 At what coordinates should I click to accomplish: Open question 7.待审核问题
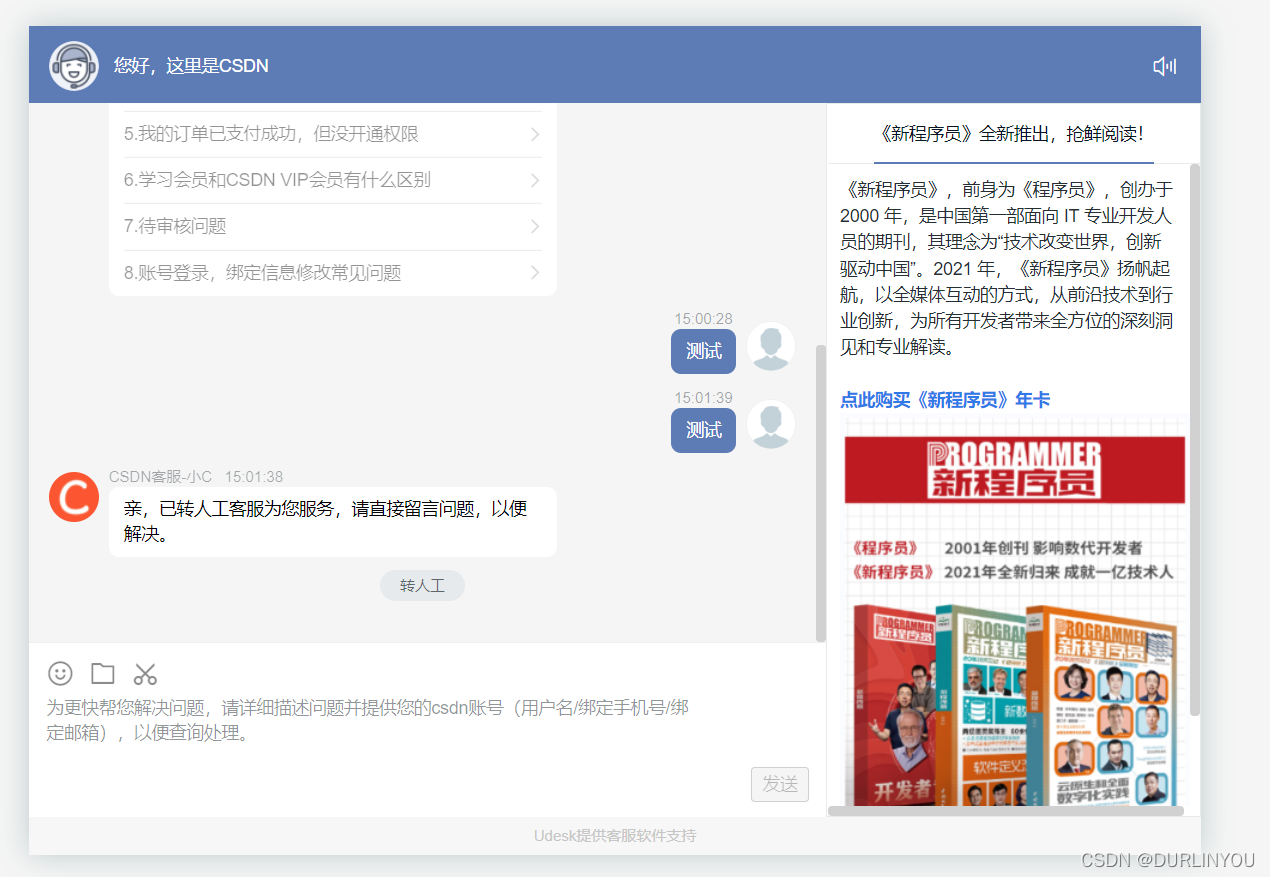(333, 226)
